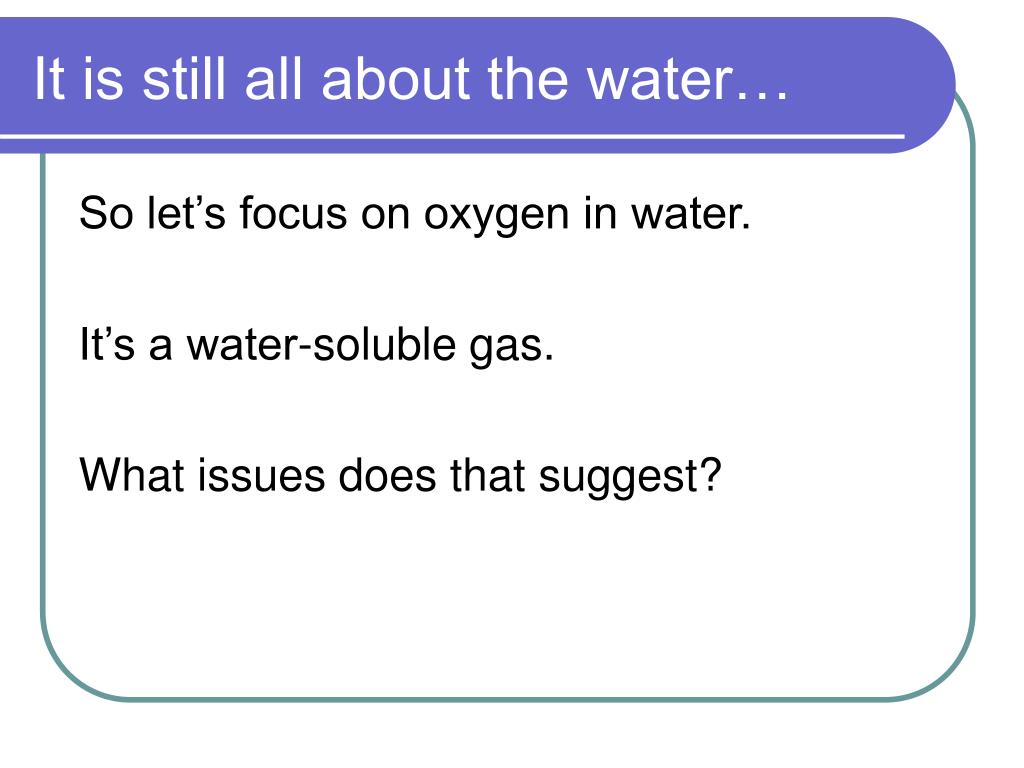1024x768 pixels.
Task: Click the white underline beneath the title
Action: (452, 136)
